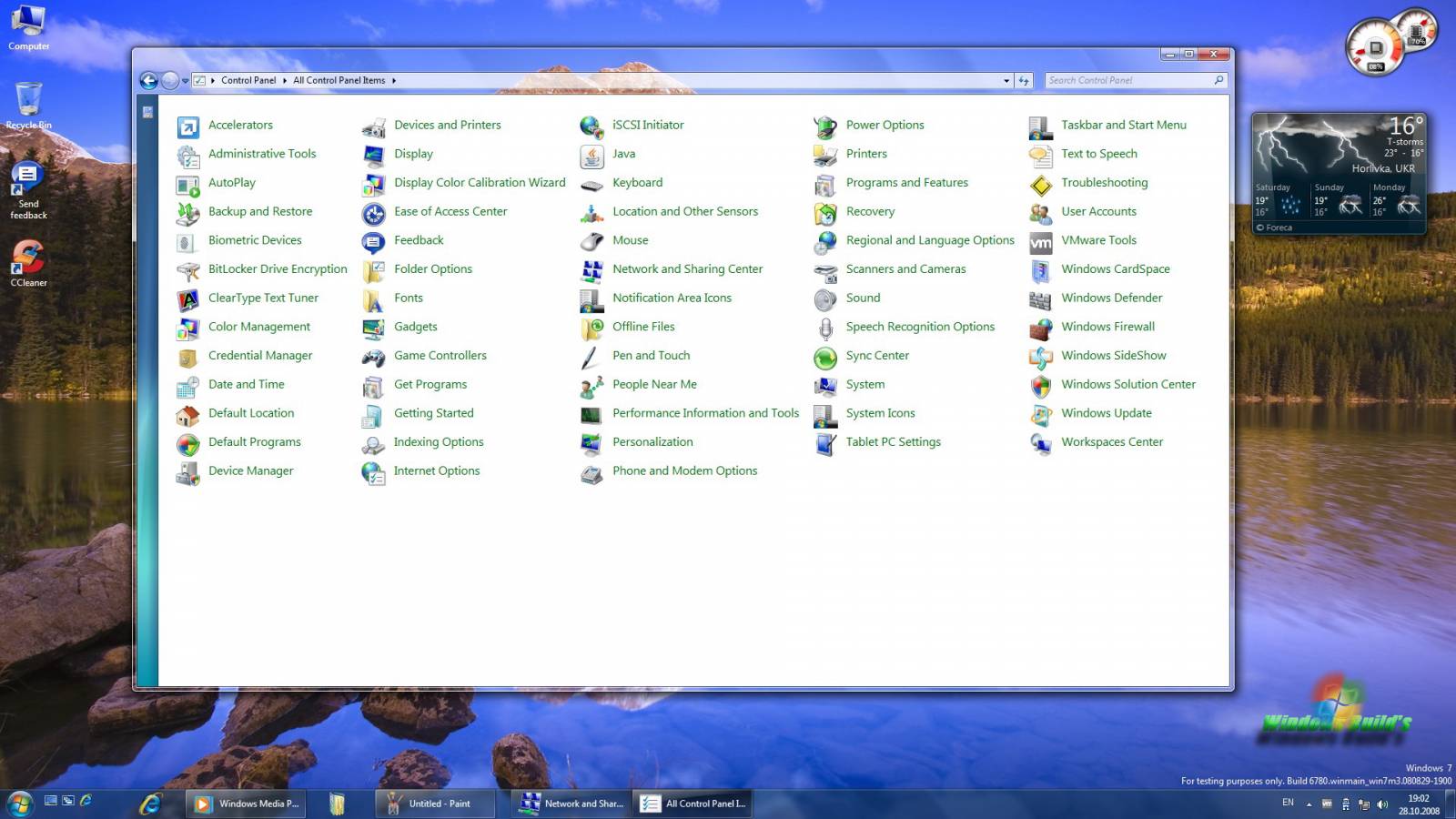Open the Administrative Tools icon

coord(187,156)
